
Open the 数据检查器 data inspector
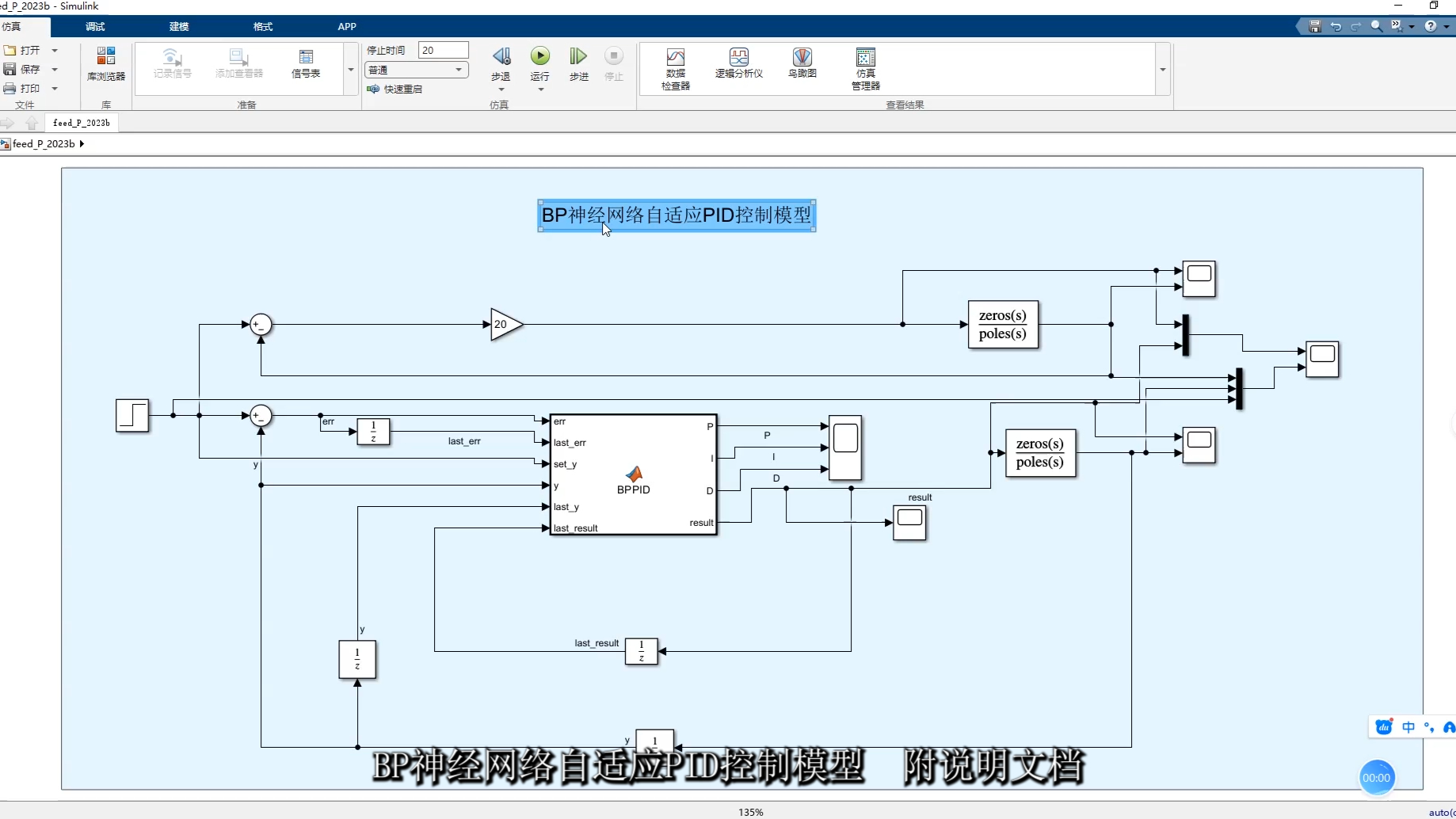676,69
